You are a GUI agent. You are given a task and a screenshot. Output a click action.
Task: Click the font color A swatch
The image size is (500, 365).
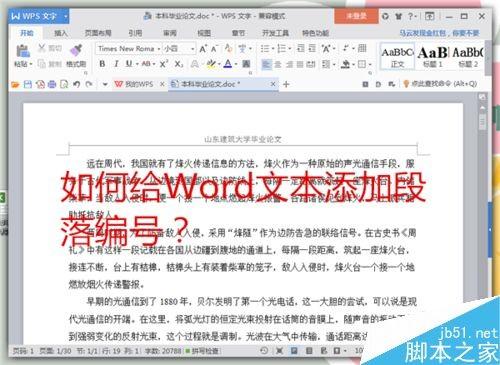(228, 64)
